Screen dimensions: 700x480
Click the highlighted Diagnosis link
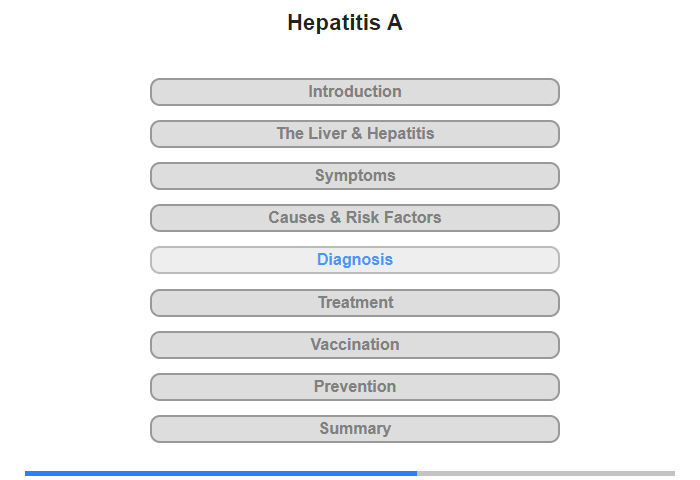[354, 260]
